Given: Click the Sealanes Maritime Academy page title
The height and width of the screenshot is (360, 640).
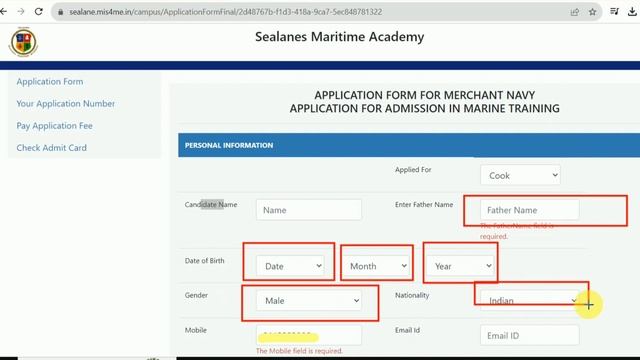Looking at the screenshot, I should tap(340, 37).
